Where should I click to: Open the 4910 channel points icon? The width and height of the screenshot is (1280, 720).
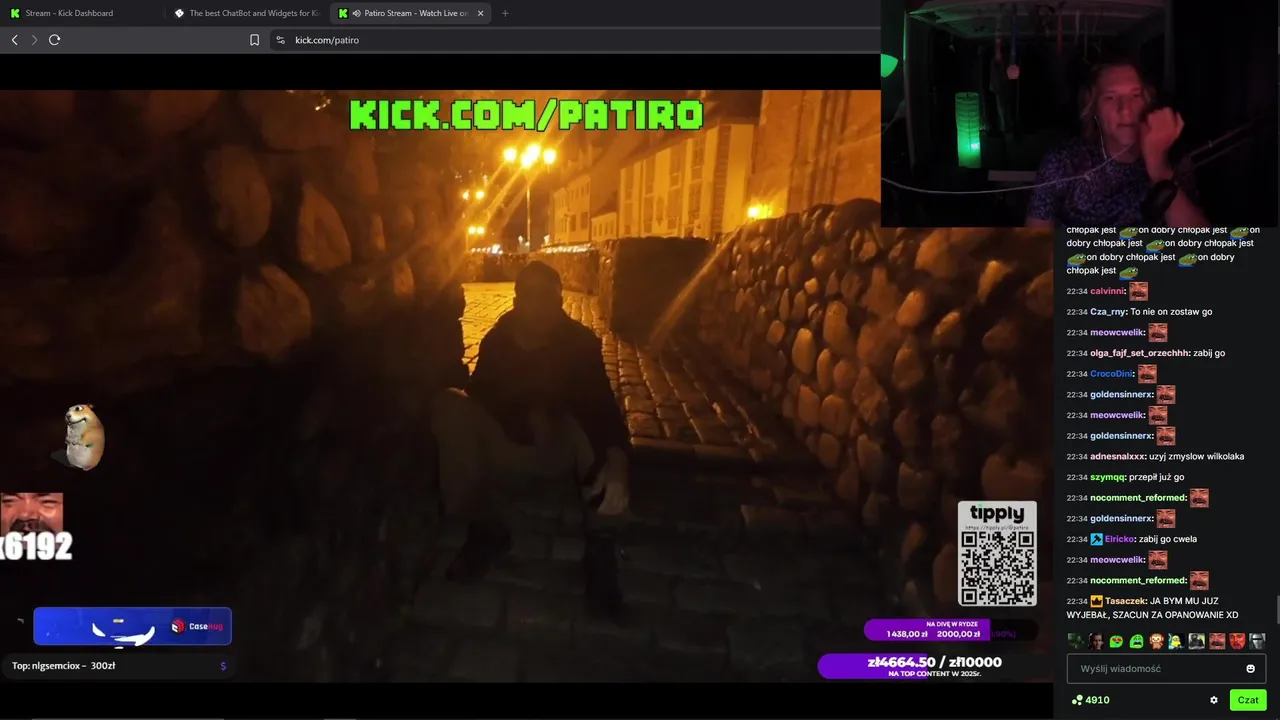[1077, 700]
